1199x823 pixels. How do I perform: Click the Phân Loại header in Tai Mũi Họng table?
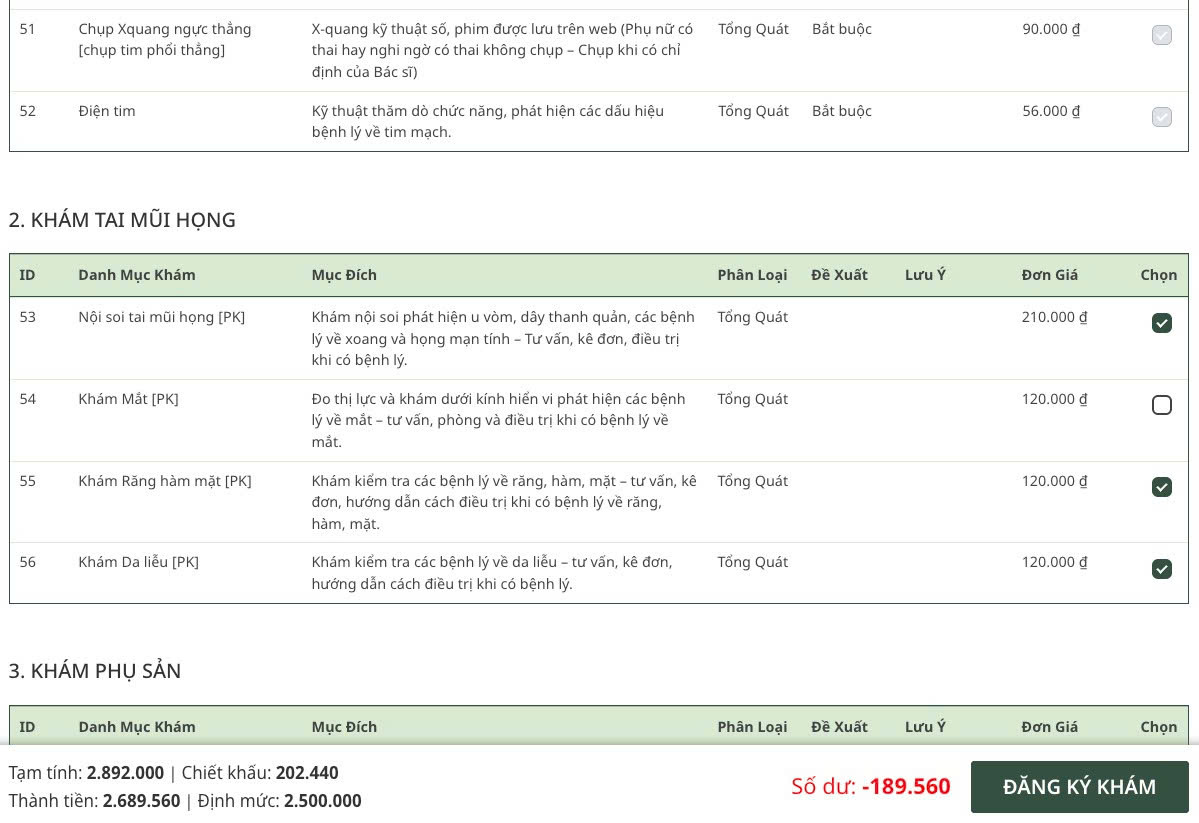click(752, 275)
